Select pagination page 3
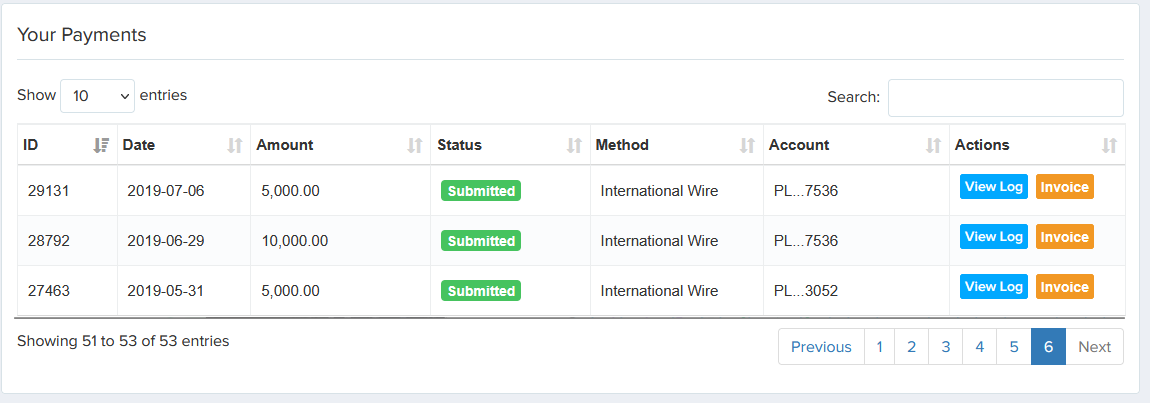1150x403 pixels. (x=945, y=347)
